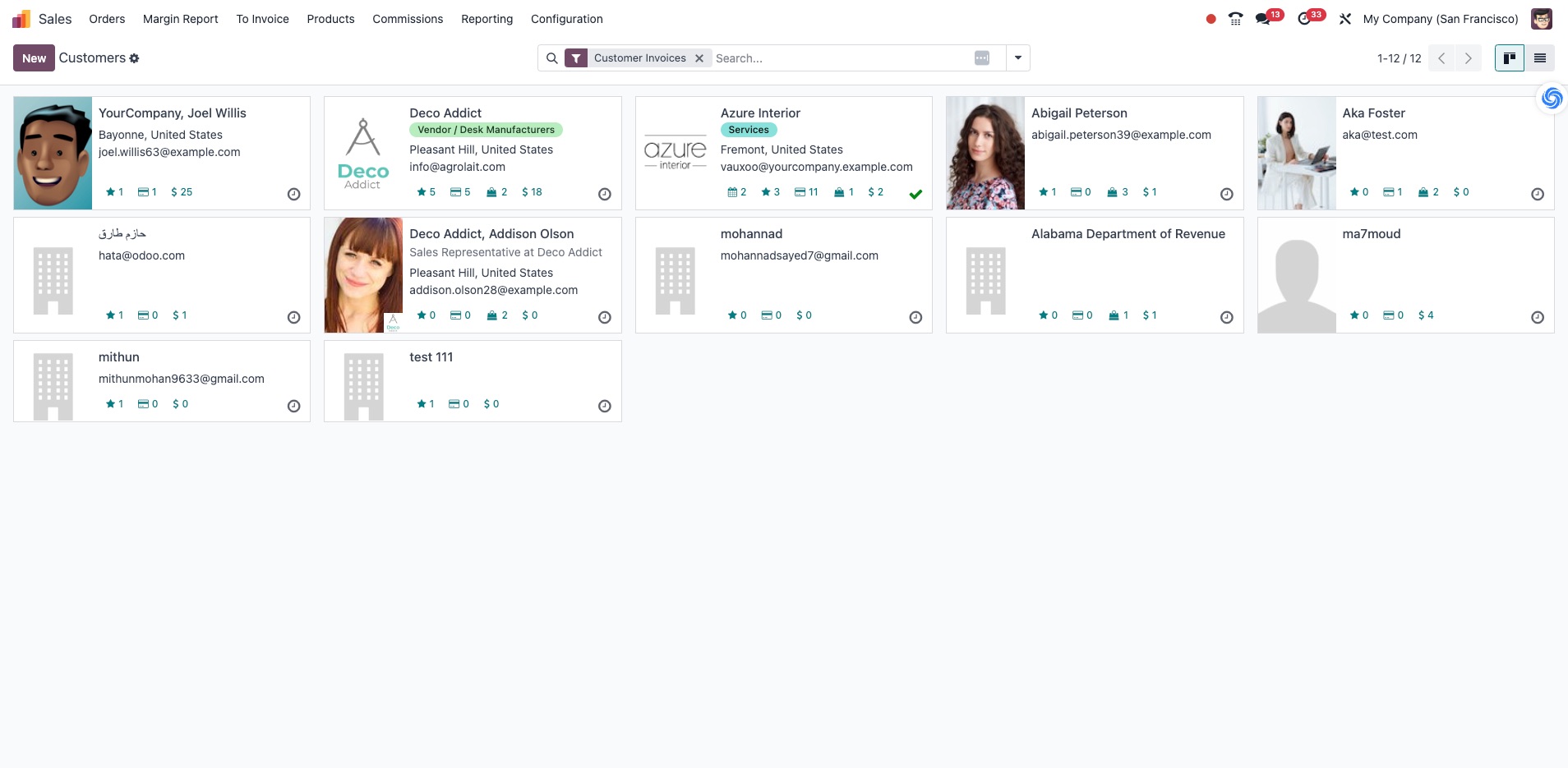Image resolution: width=1568 pixels, height=768 pixels.
Task: Click the search panel toggle icon
Action: [982, 58]
